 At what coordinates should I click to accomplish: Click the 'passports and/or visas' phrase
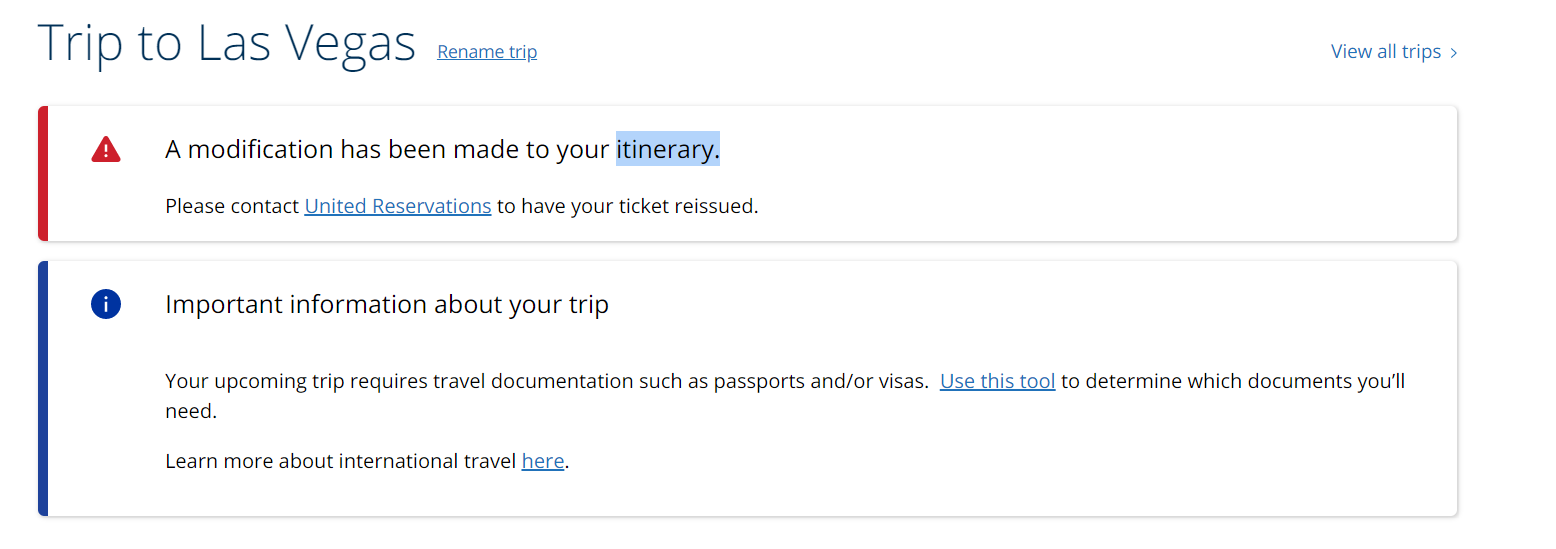point(820,381)
